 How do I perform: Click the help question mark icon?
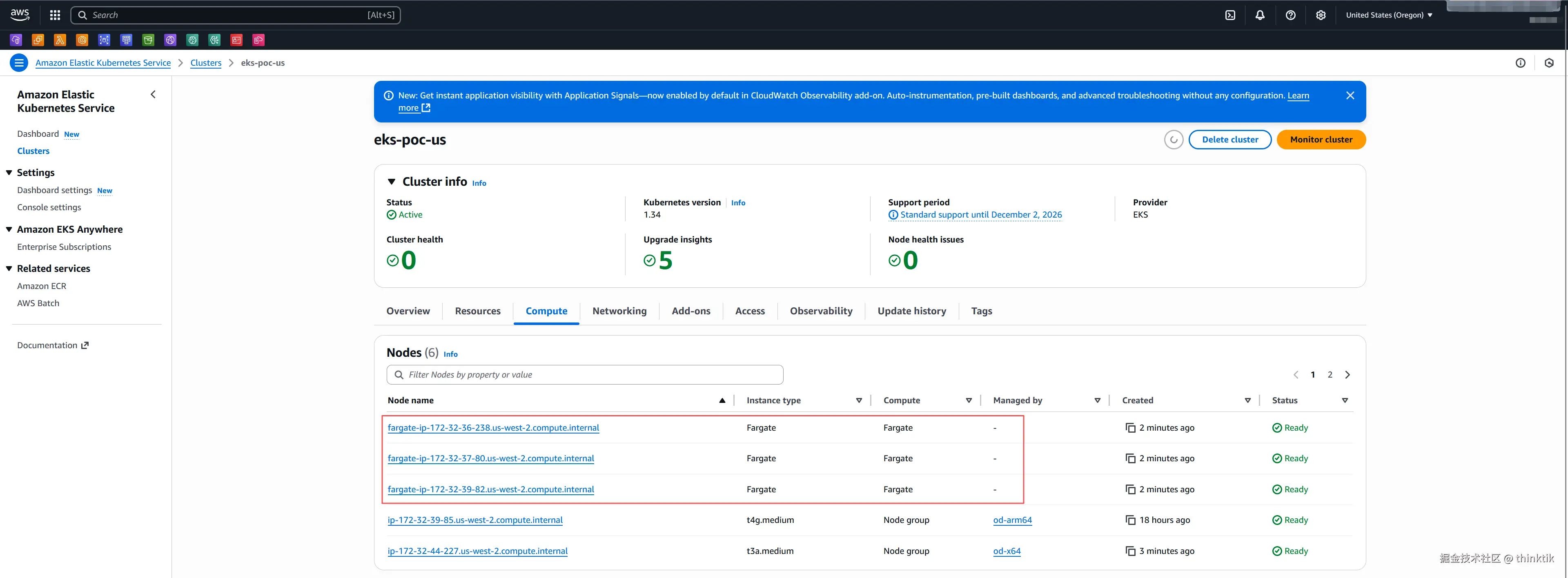(1290, 15)
